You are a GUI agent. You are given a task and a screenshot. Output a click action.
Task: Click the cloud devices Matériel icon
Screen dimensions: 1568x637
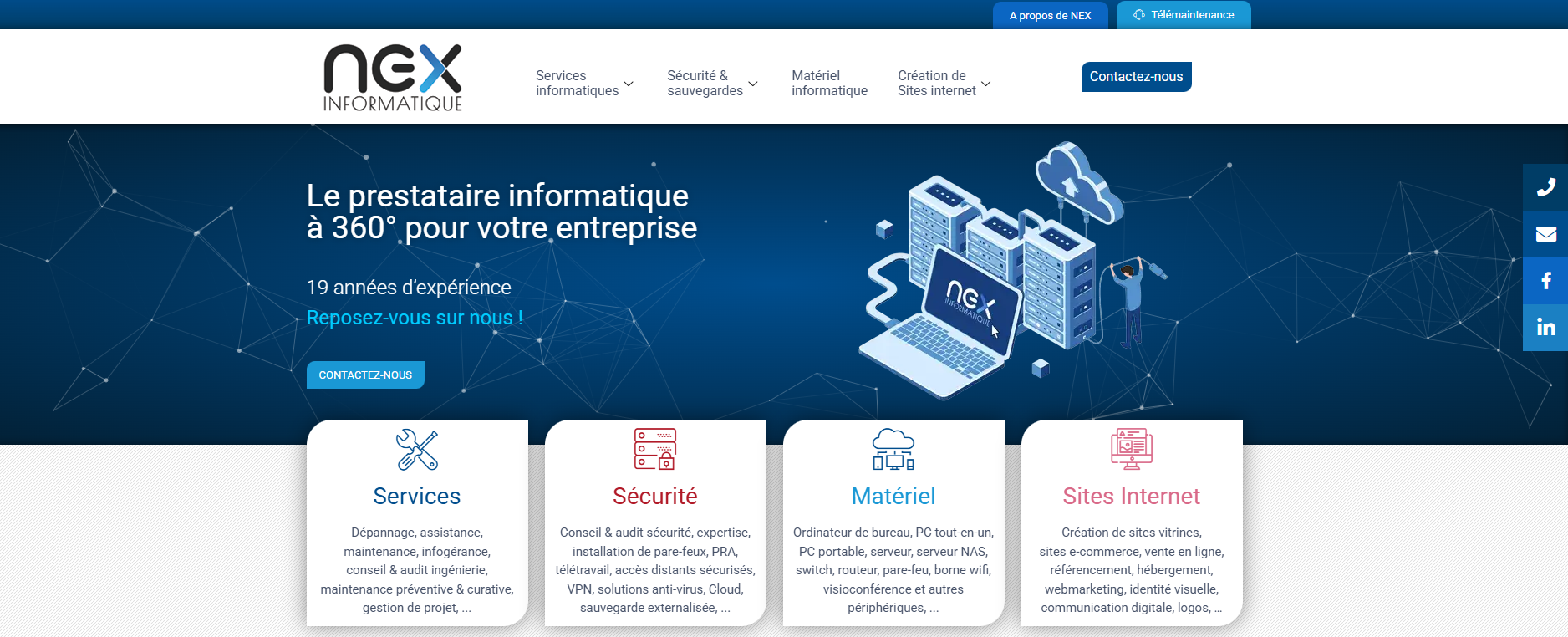pos(893,449)
